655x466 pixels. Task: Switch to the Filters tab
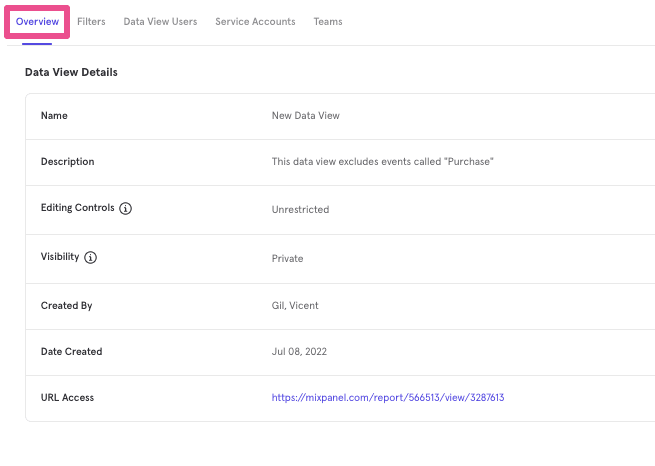(x=91, y=22)
